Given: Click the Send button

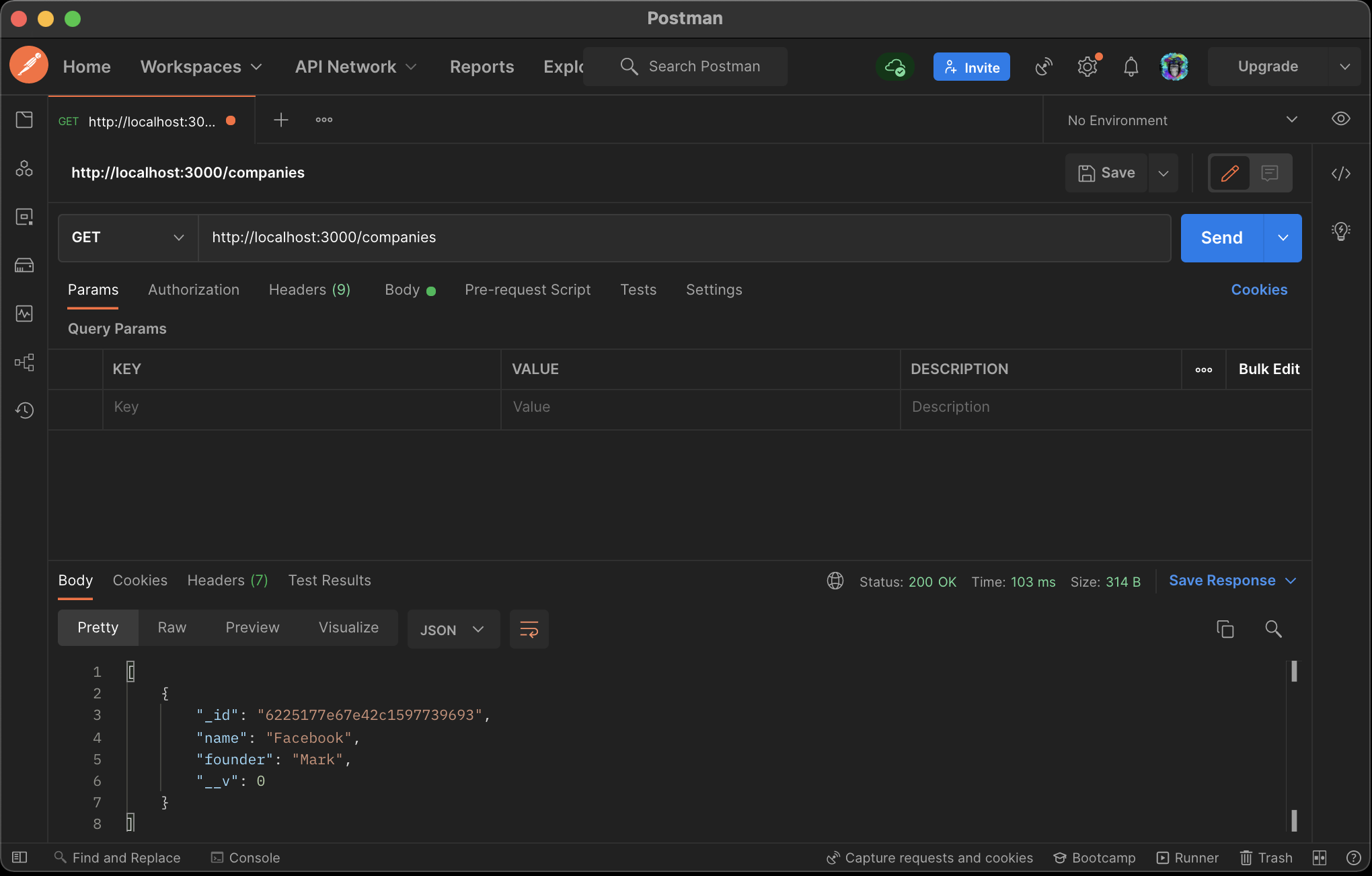Looking at the screenshot, I should click(x=1220, y=238).
